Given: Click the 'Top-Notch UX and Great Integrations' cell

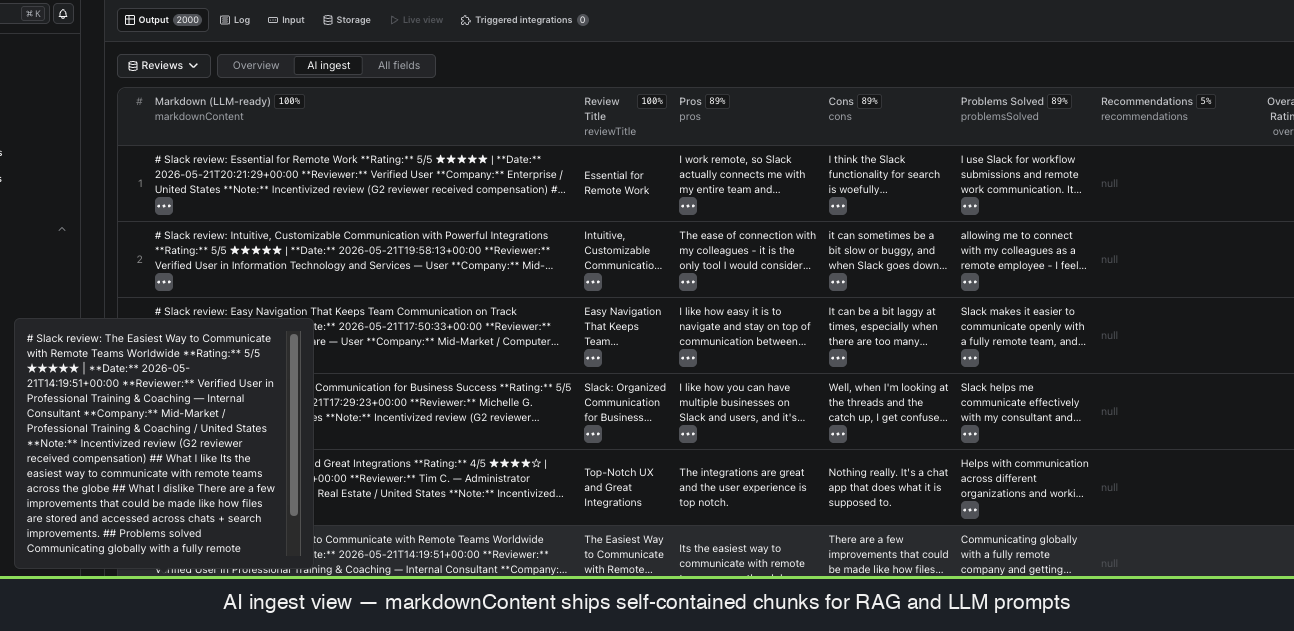Looking at the screenshot, I should coord(620,487).
